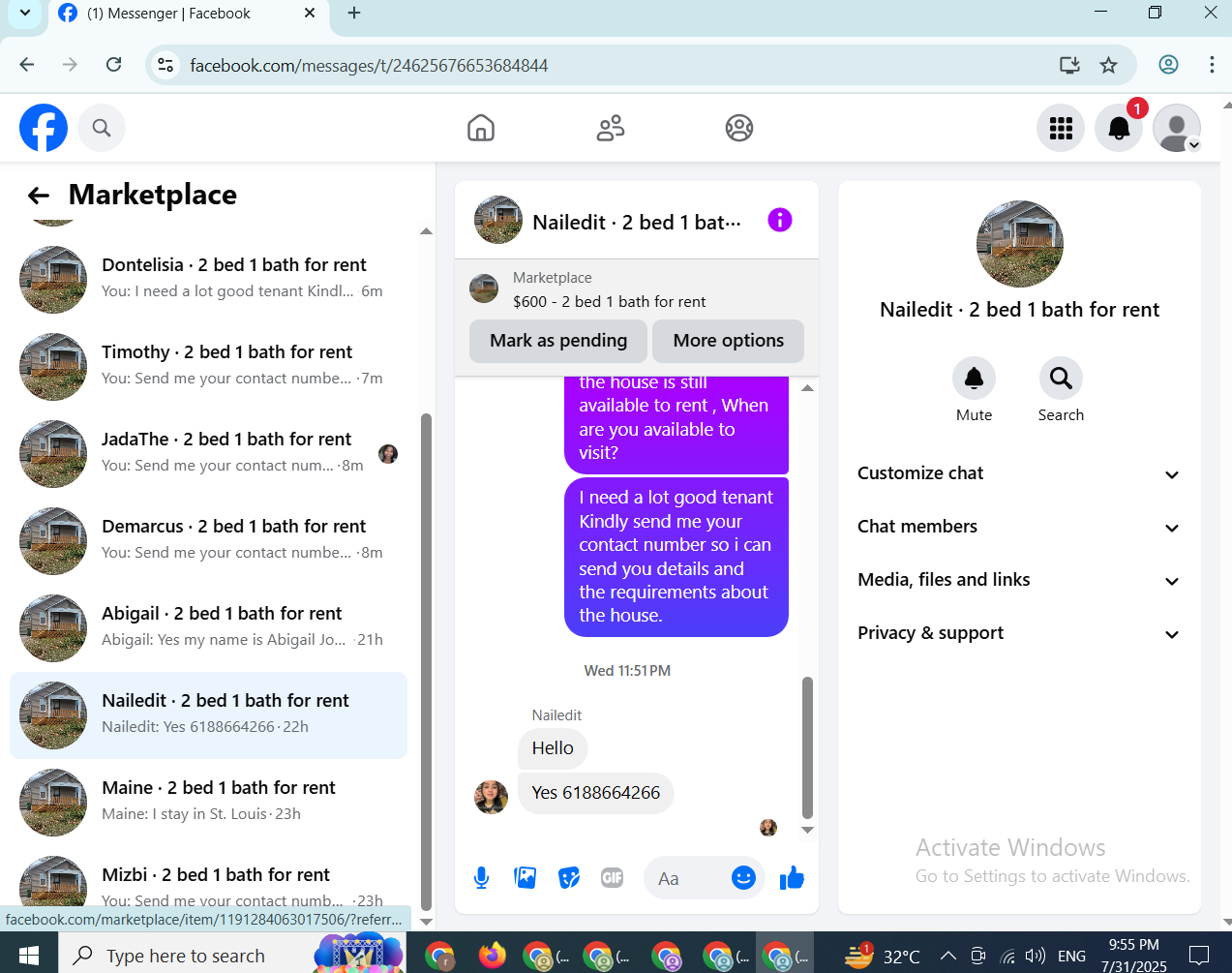1232x973 pixels.
Task: View site information icon in address bar
Action: point(165,65)
